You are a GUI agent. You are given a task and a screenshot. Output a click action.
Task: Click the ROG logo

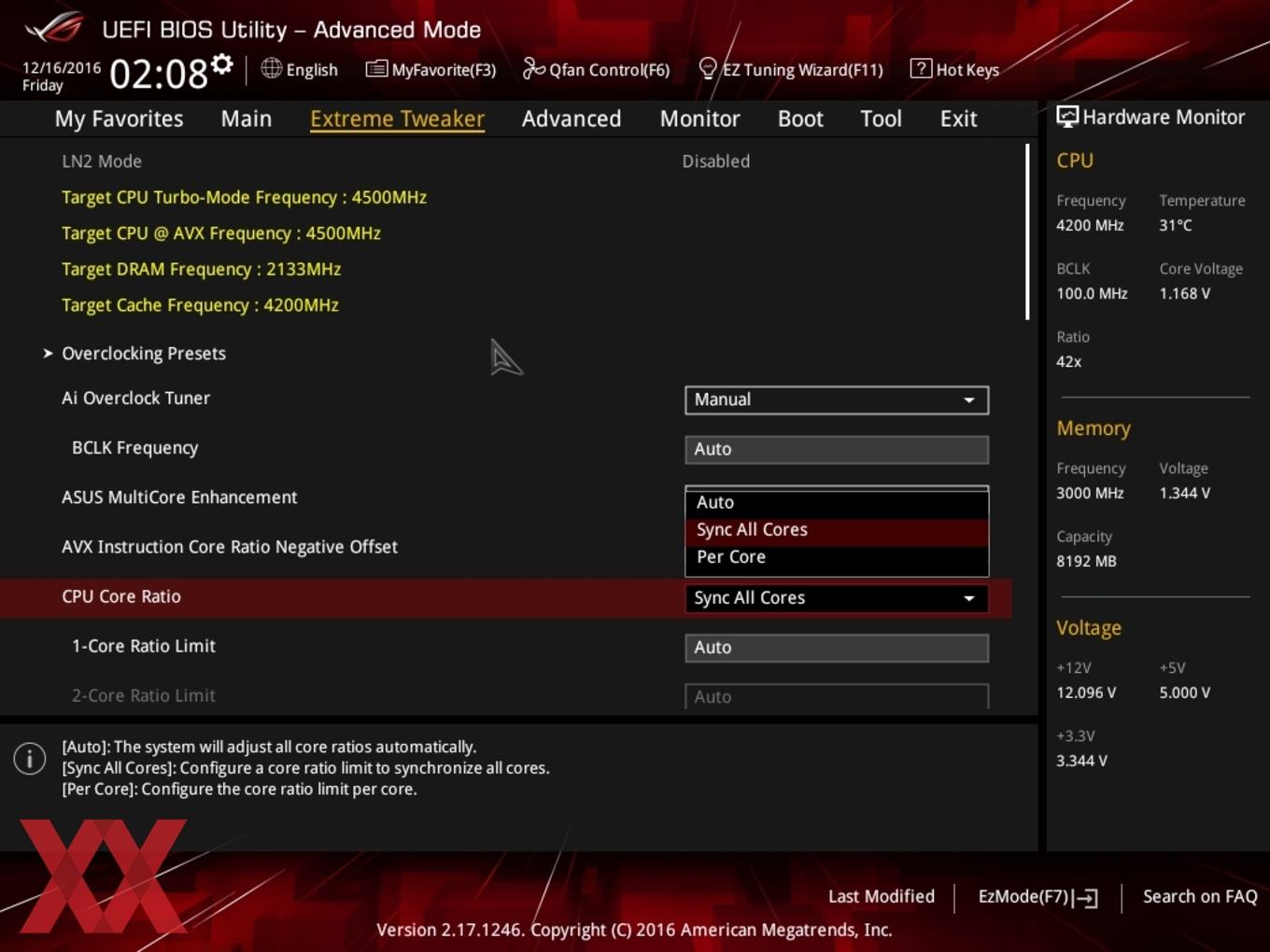54,27
